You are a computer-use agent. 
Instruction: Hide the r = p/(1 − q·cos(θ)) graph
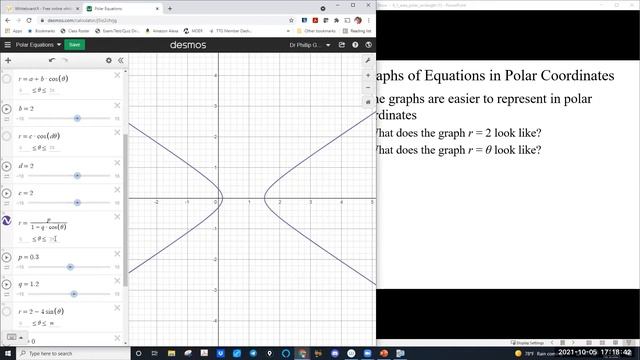[x=7, y=221]
